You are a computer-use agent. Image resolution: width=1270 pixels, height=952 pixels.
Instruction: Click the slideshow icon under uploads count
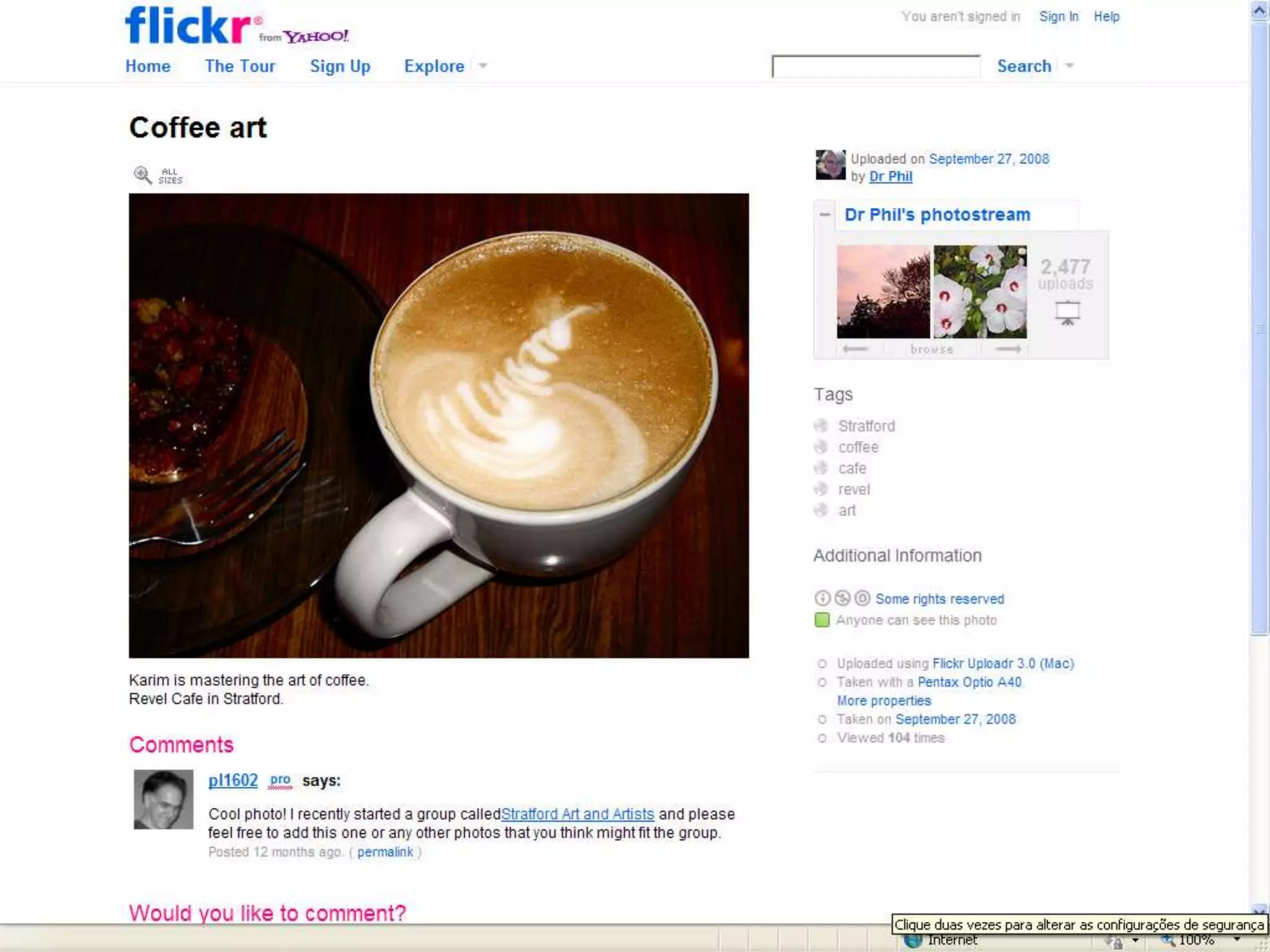[1067, 313]
